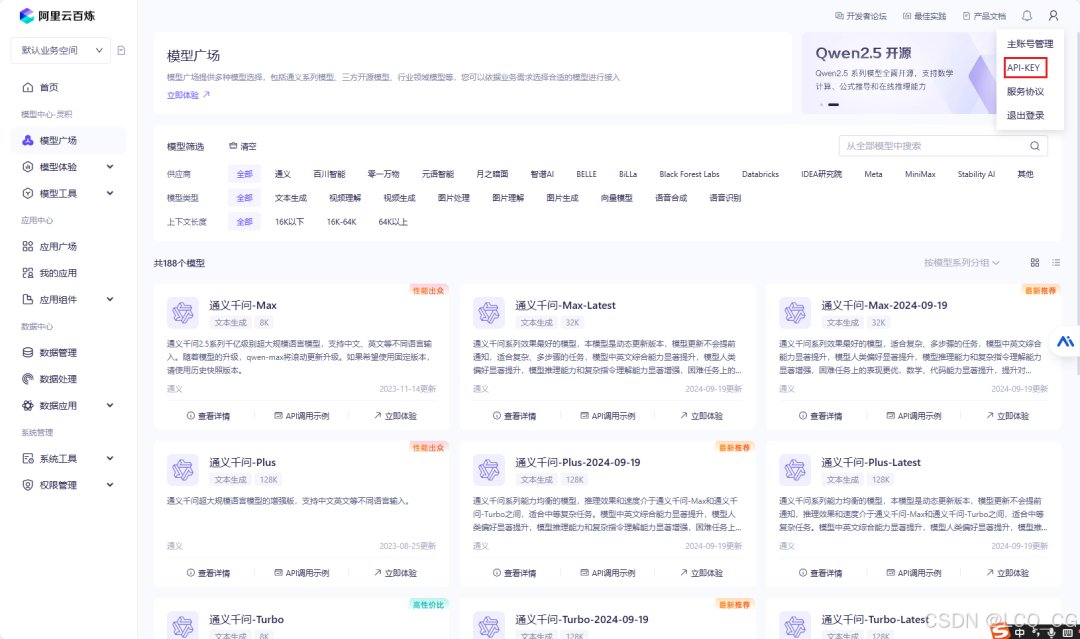Open 数据处理 in sidebar

pos(58,379)
